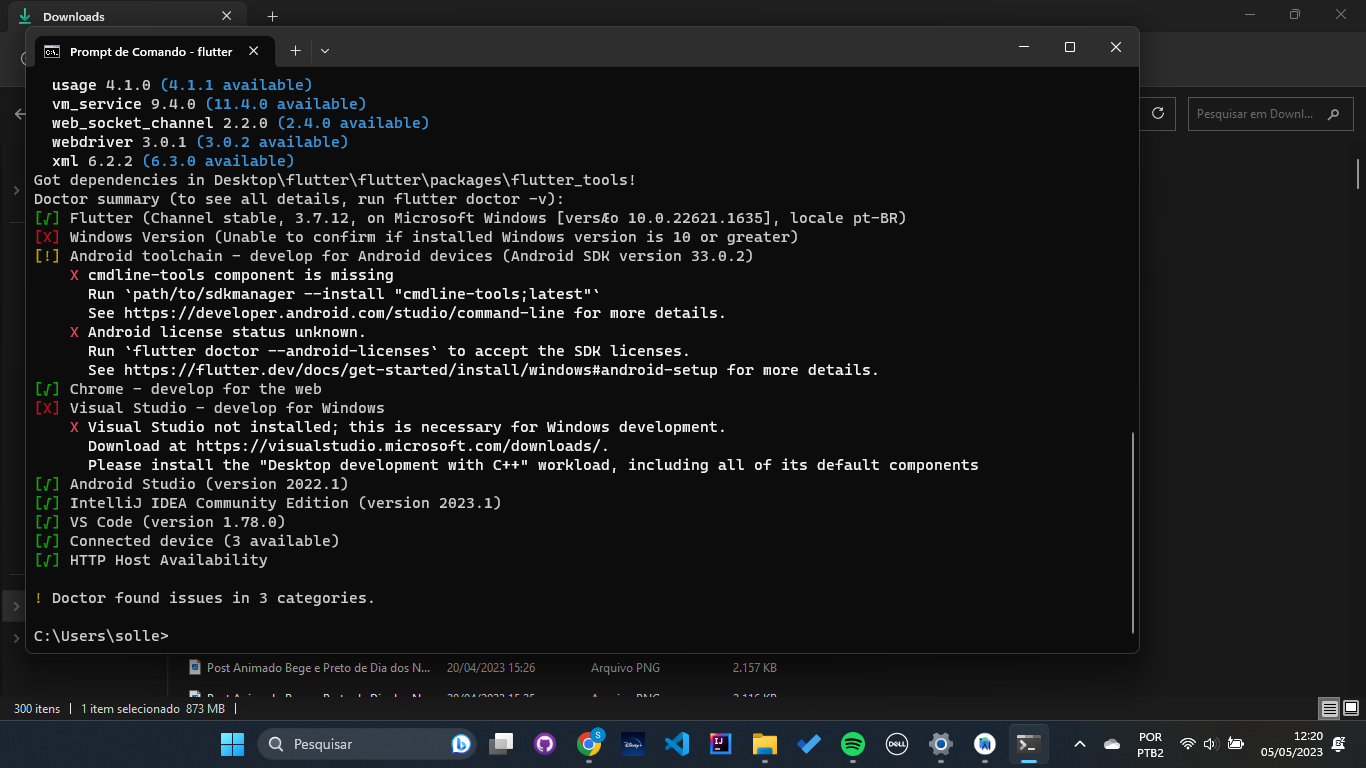The width and height of the screenshot is (1366, 768).
Task: Click the 'Chrome - develop for the web' line
Action: (178, 389)
